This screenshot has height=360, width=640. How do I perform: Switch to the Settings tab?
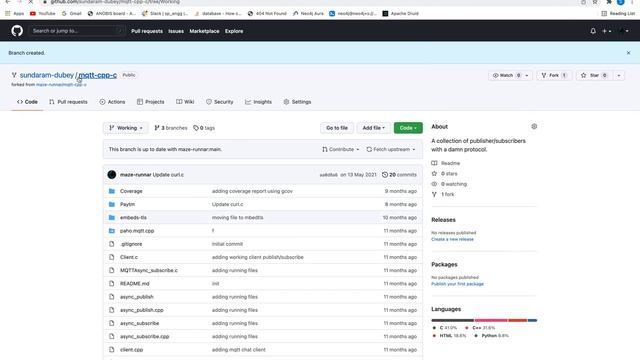click(297, 102)
